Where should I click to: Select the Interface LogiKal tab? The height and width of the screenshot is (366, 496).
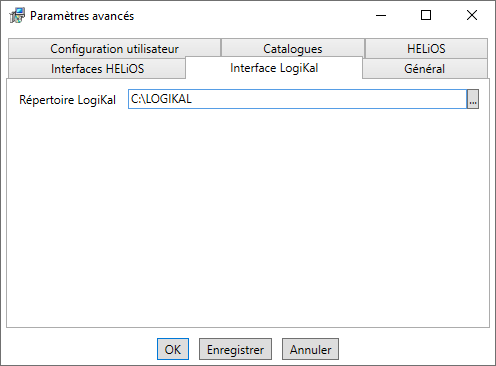pyautogui.click(x=274, y=68)
